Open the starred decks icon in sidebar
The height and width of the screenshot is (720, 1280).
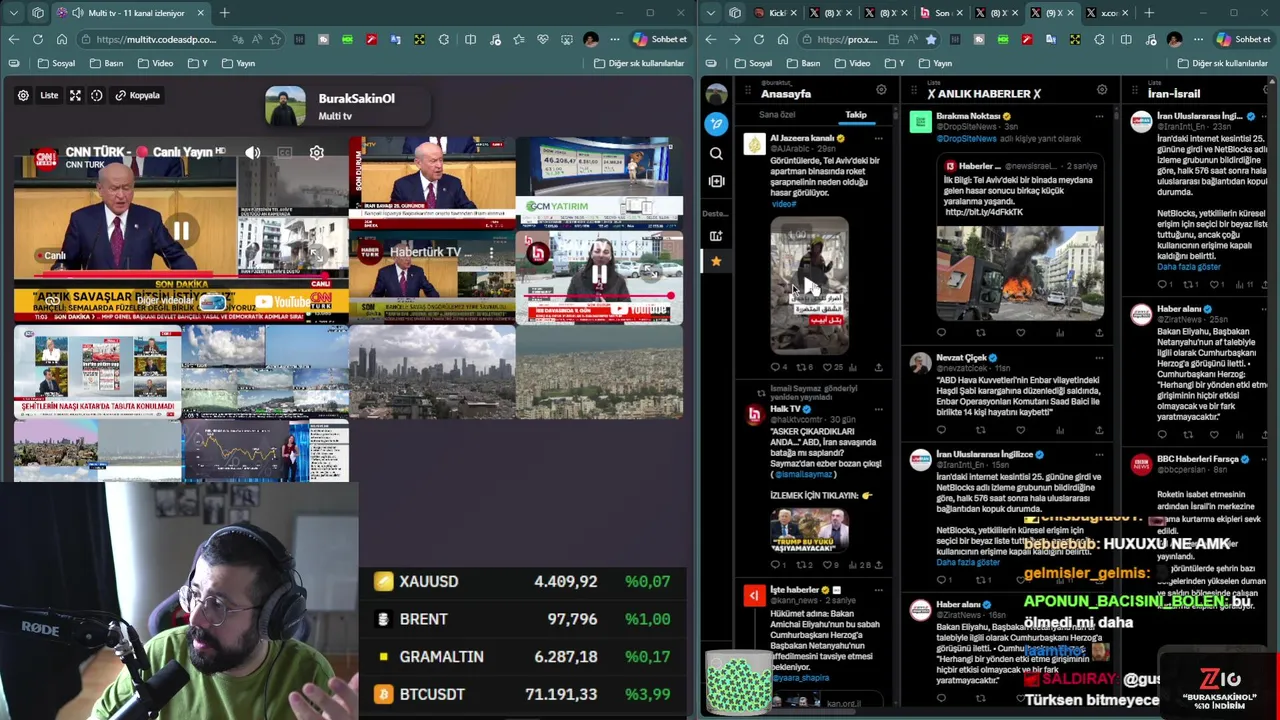pos(715,261)
